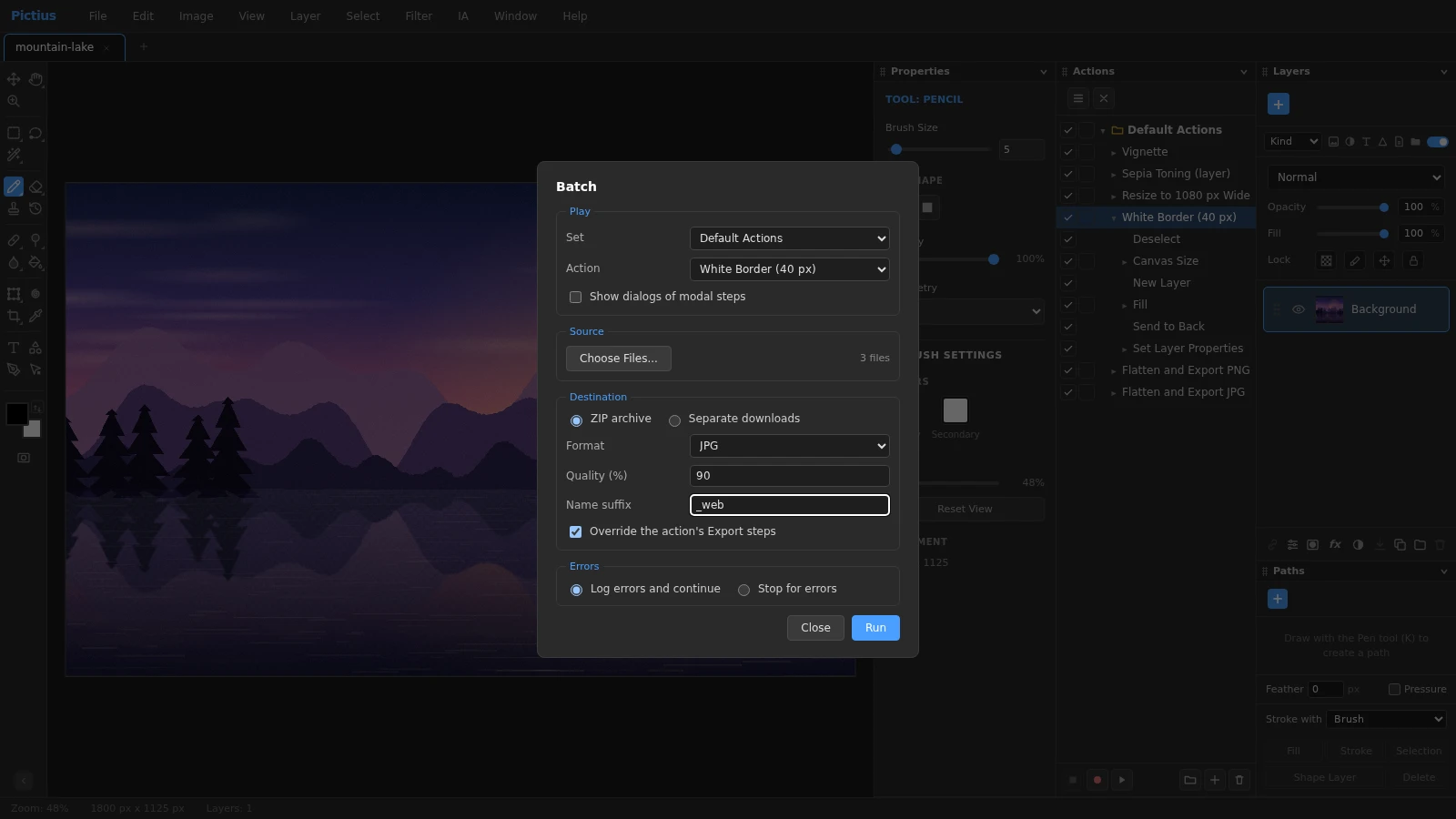The image size is (1456, 819).
Task: Click the Choose Files button
Action: click(x=619, y=359)
